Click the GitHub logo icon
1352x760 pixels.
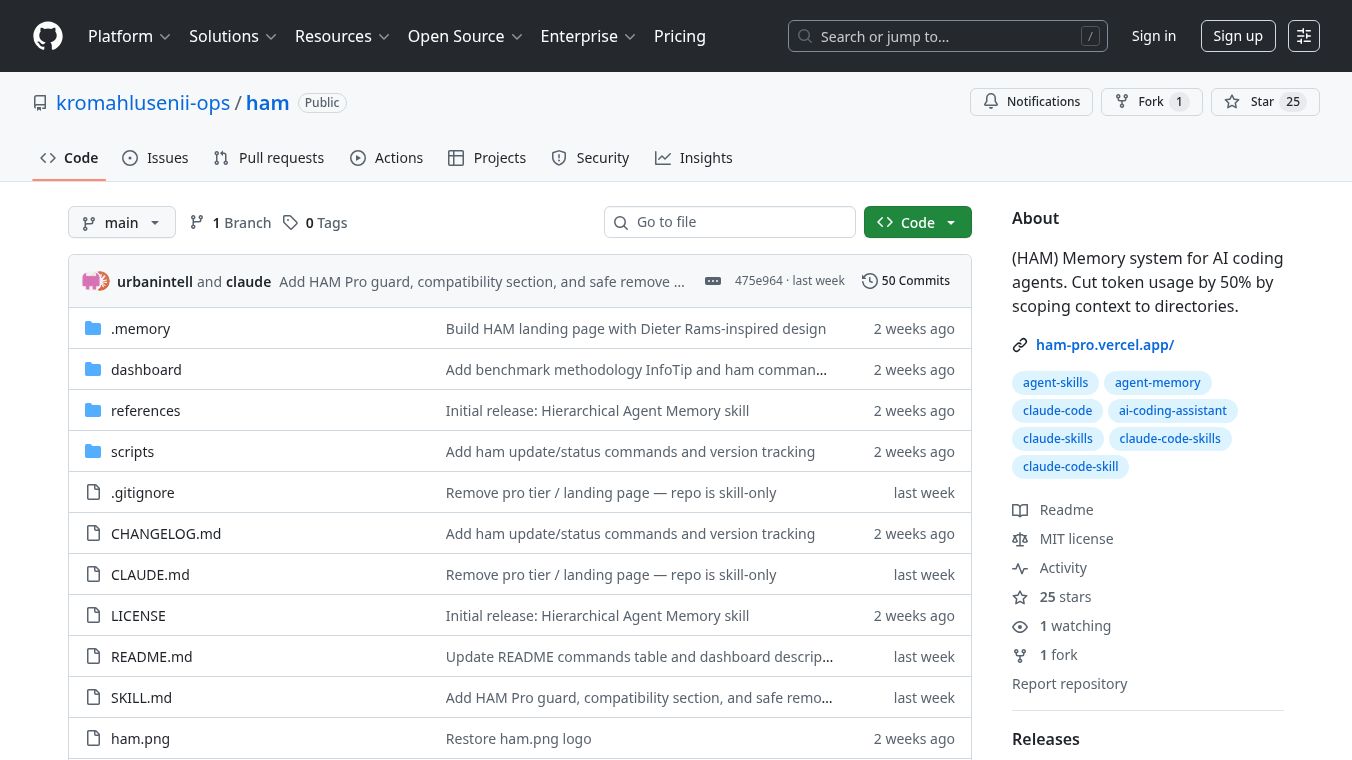(48, 36)
